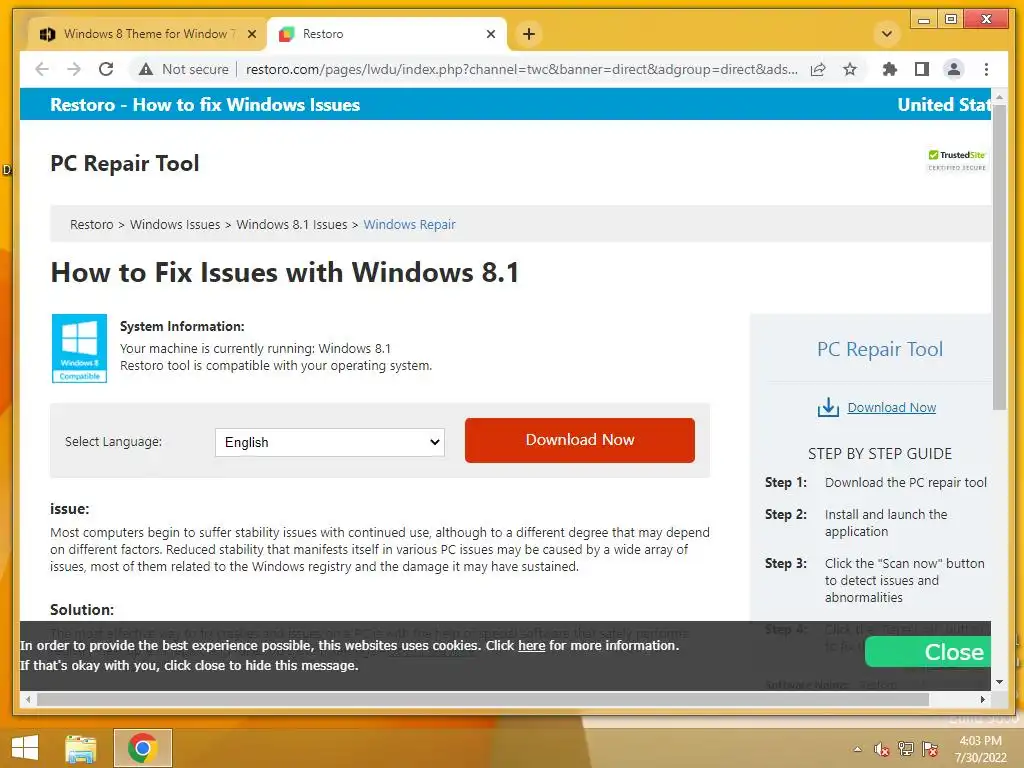
Task: Open Windows Repair breadcrumb link
Action: tap(409, 225)
